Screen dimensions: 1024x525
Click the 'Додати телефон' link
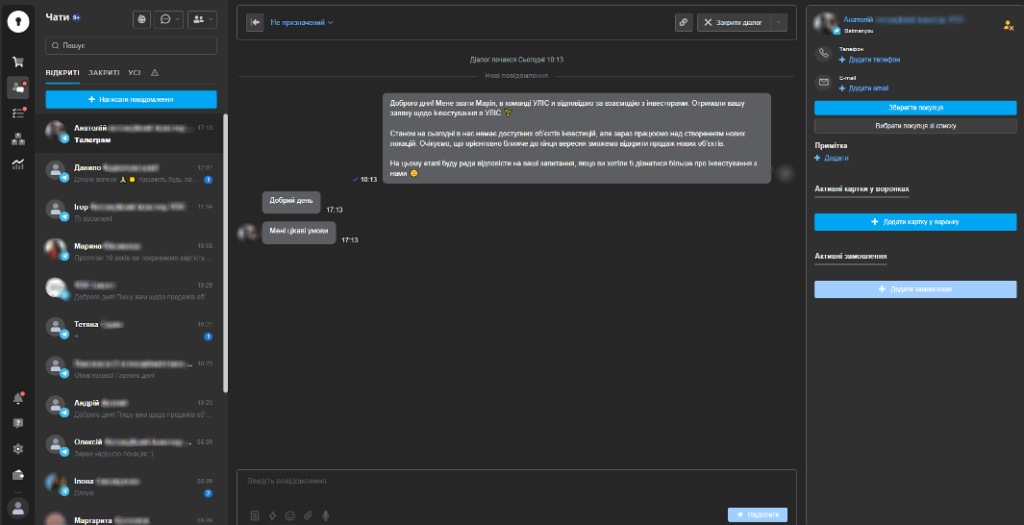861,60
